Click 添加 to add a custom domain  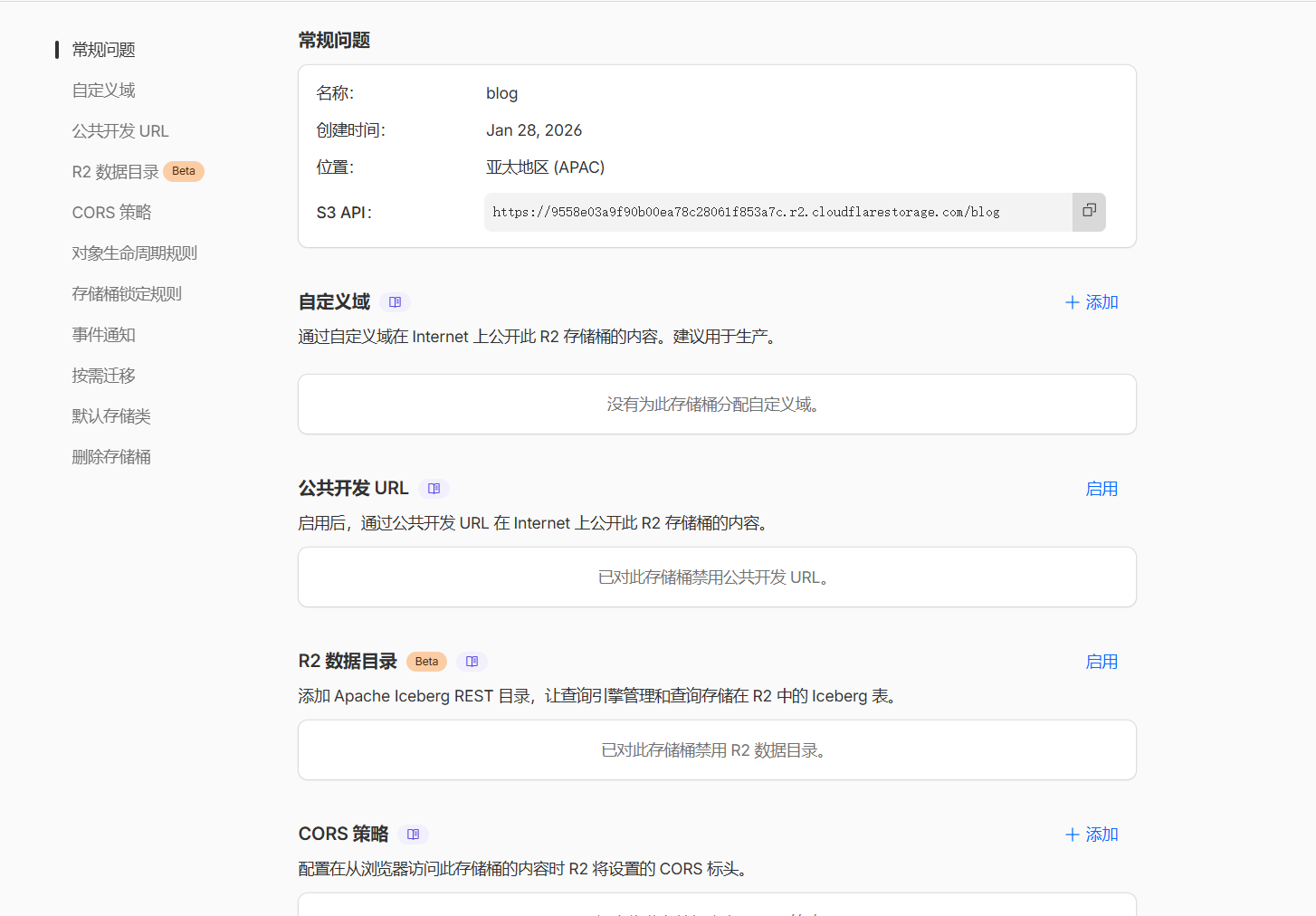point(1101,301)
